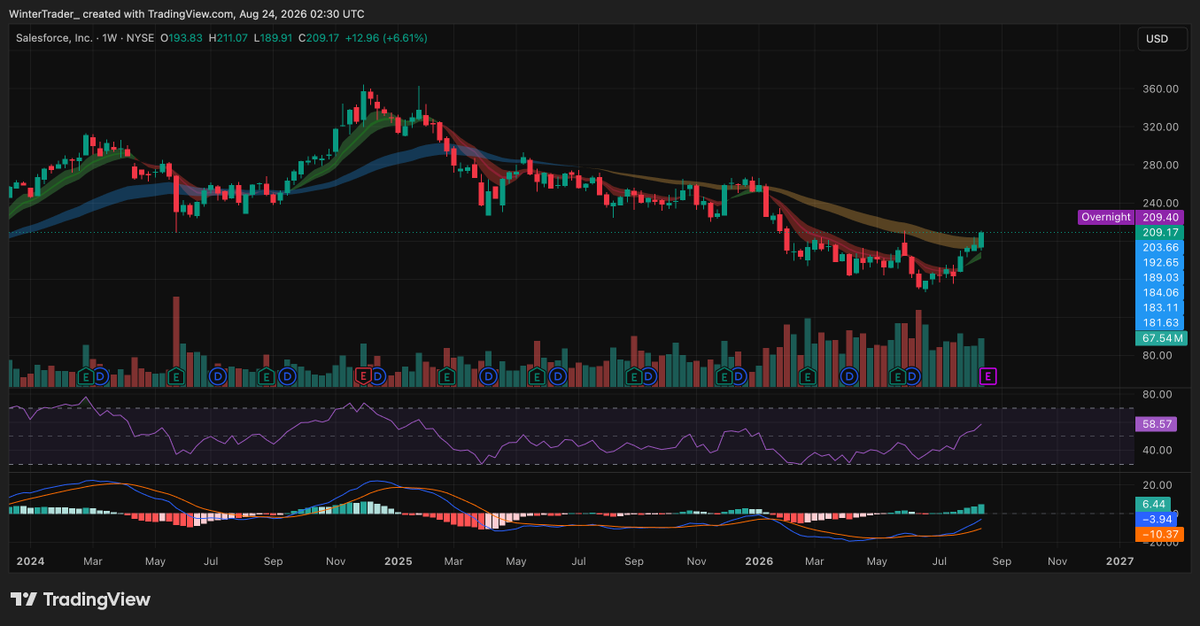
Task: Click the 183.11 price axis label
Action: pos(1161,307)
